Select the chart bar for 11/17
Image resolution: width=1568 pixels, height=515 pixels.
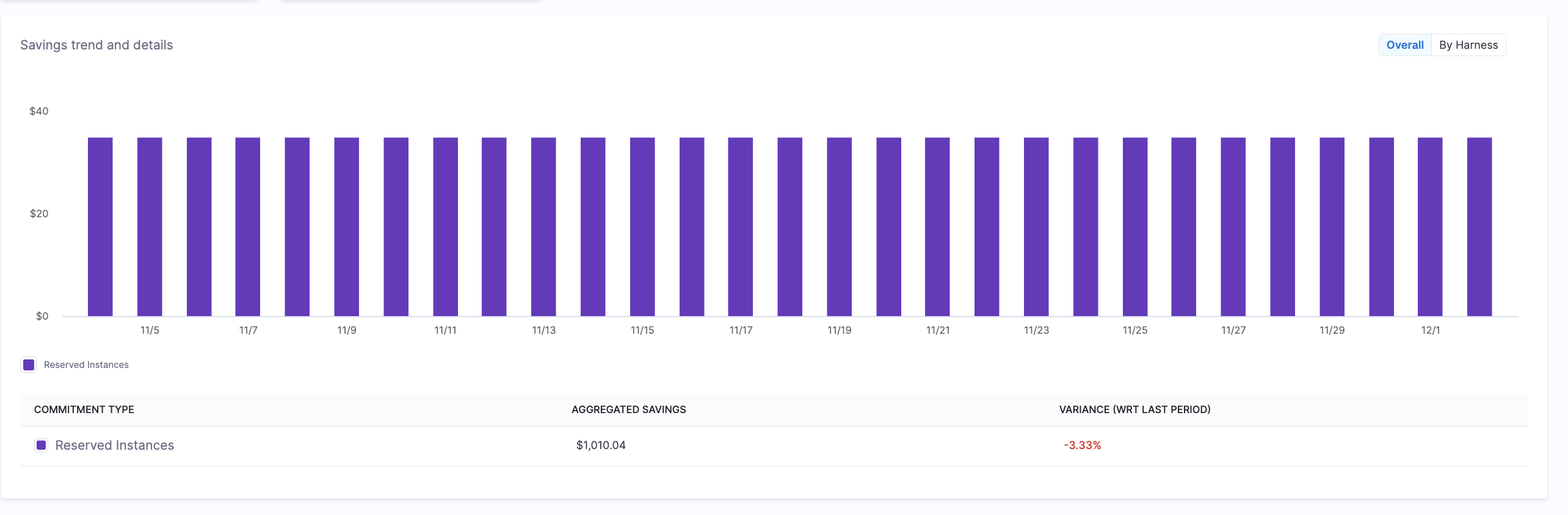coord(740,226)
